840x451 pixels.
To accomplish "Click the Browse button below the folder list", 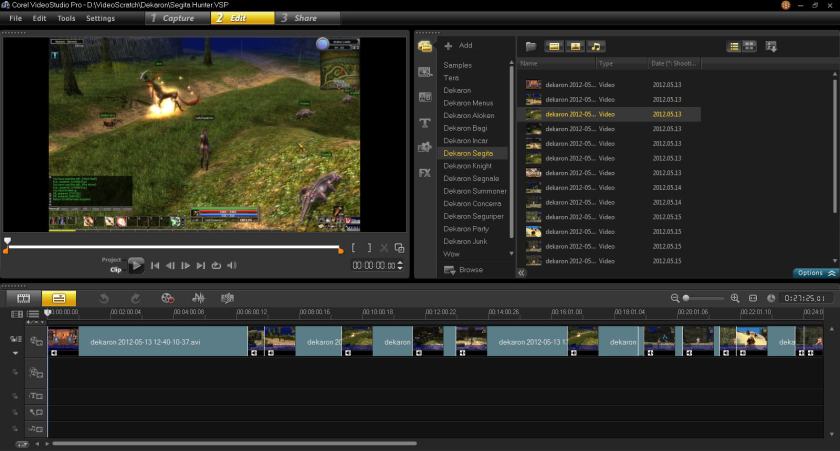I will (x=464, y=270).
